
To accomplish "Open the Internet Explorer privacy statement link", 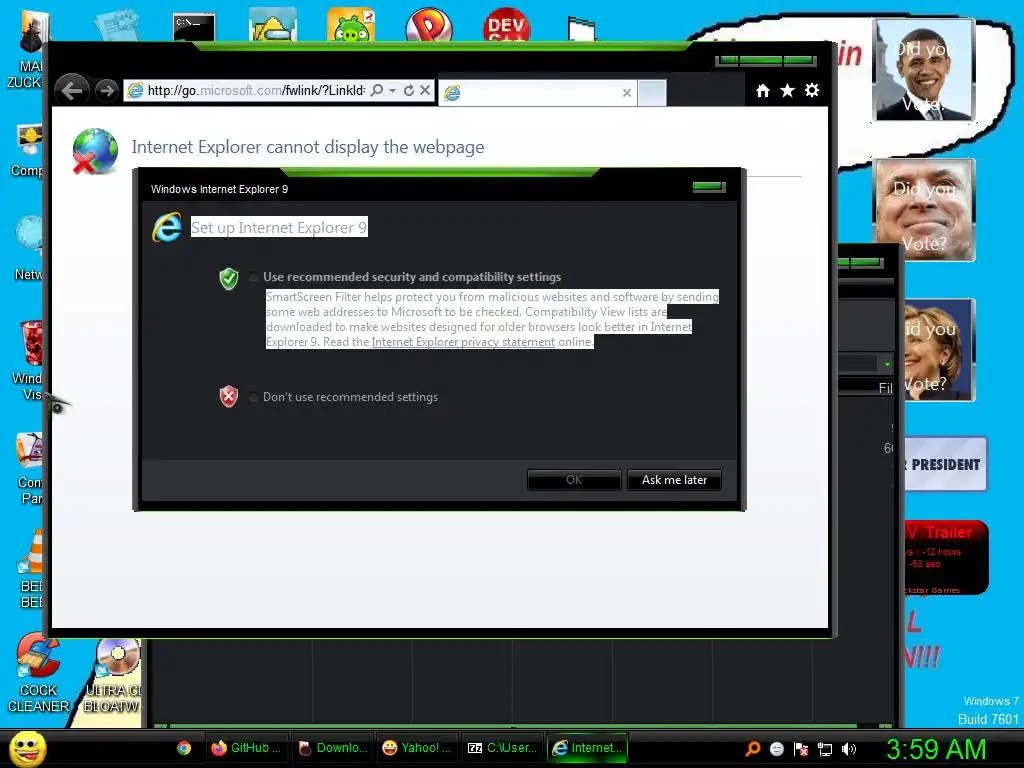I will [463, 342].
